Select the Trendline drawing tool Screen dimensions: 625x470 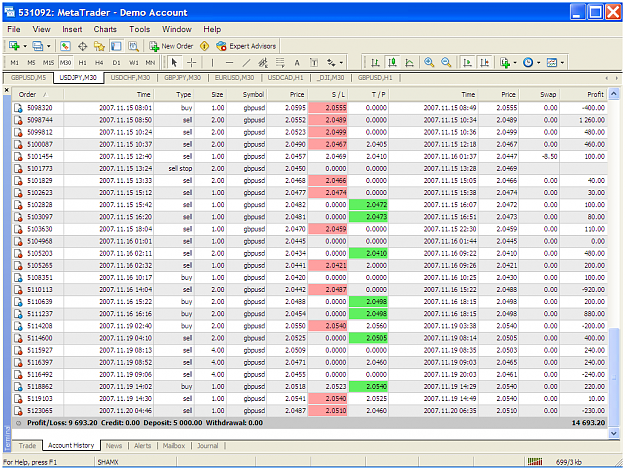point(246,63)
